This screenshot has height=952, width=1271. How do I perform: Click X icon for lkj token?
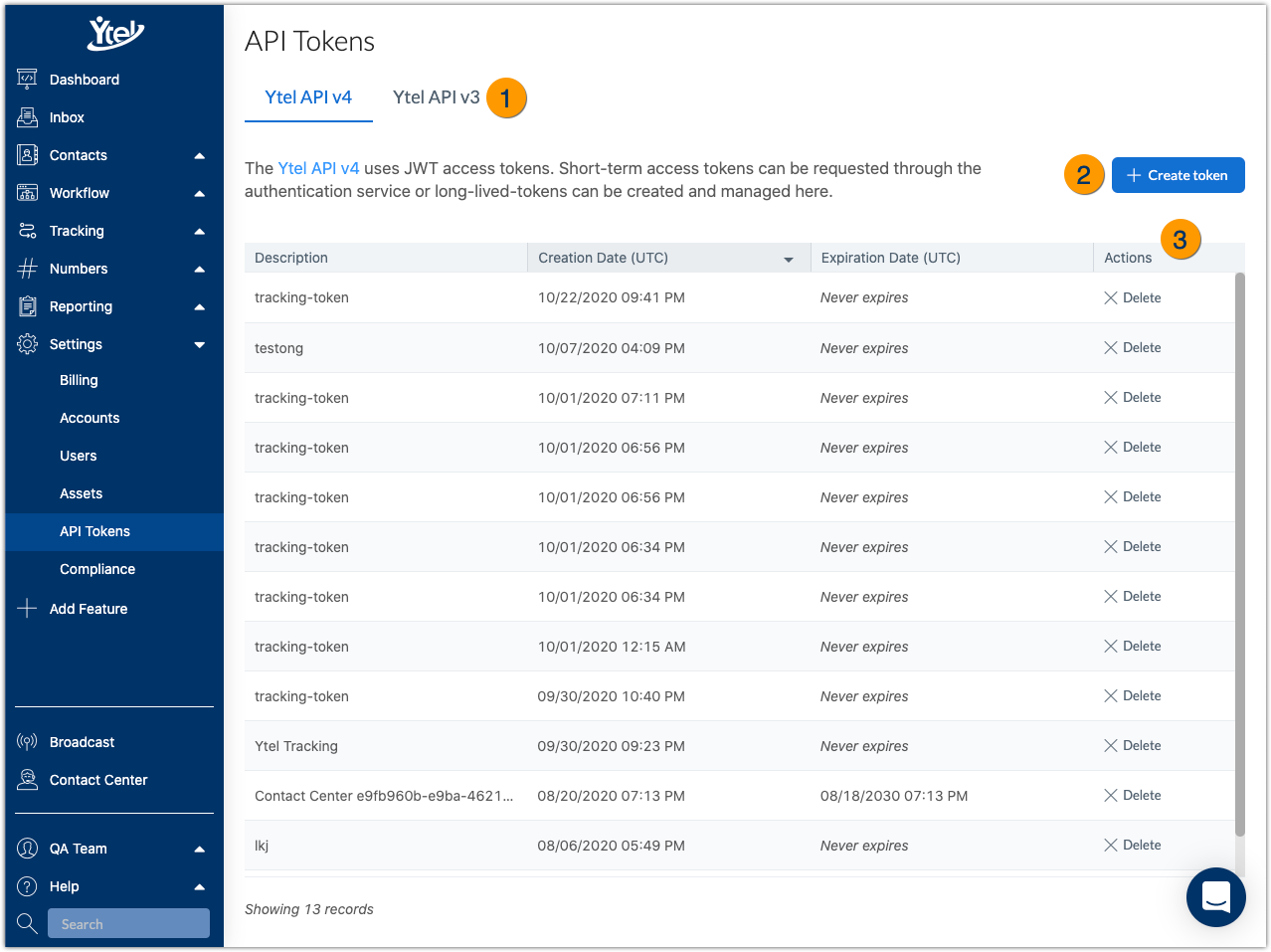pos(1111,846)
